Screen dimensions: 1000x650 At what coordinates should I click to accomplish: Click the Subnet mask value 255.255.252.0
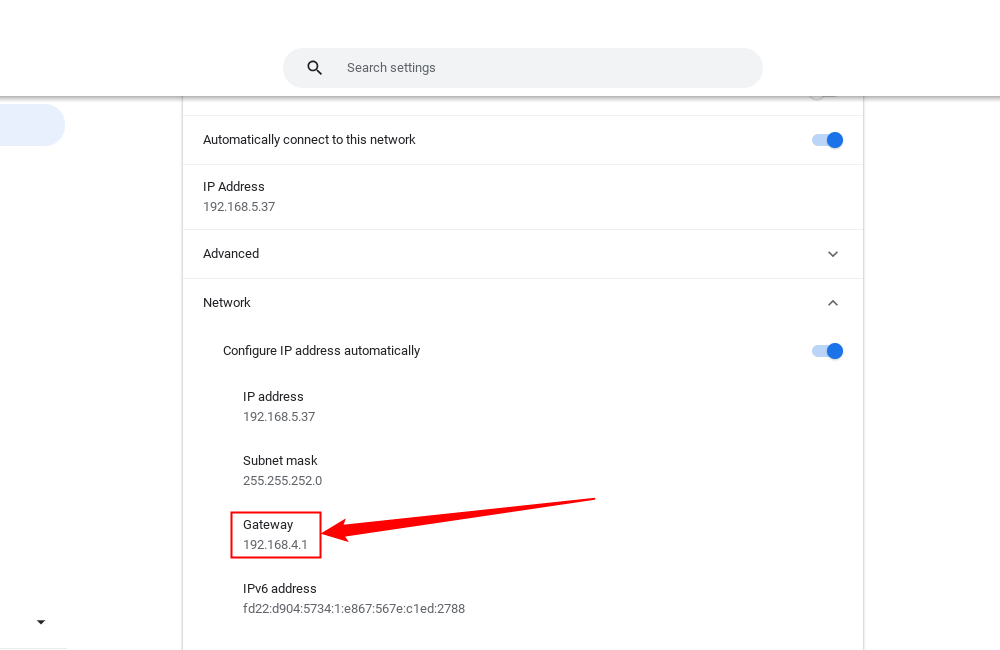tap(282, 480)
